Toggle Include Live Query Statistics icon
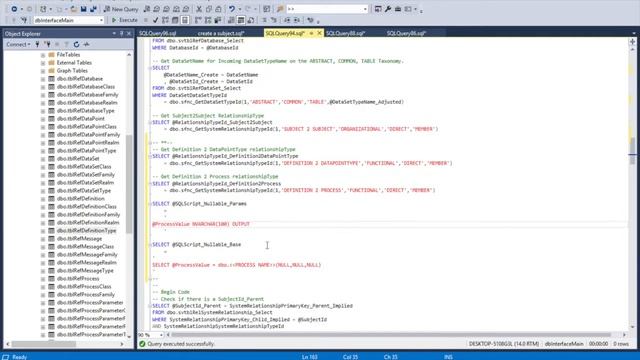This screenshot has height=360, width=640. (x=208, y=20)
